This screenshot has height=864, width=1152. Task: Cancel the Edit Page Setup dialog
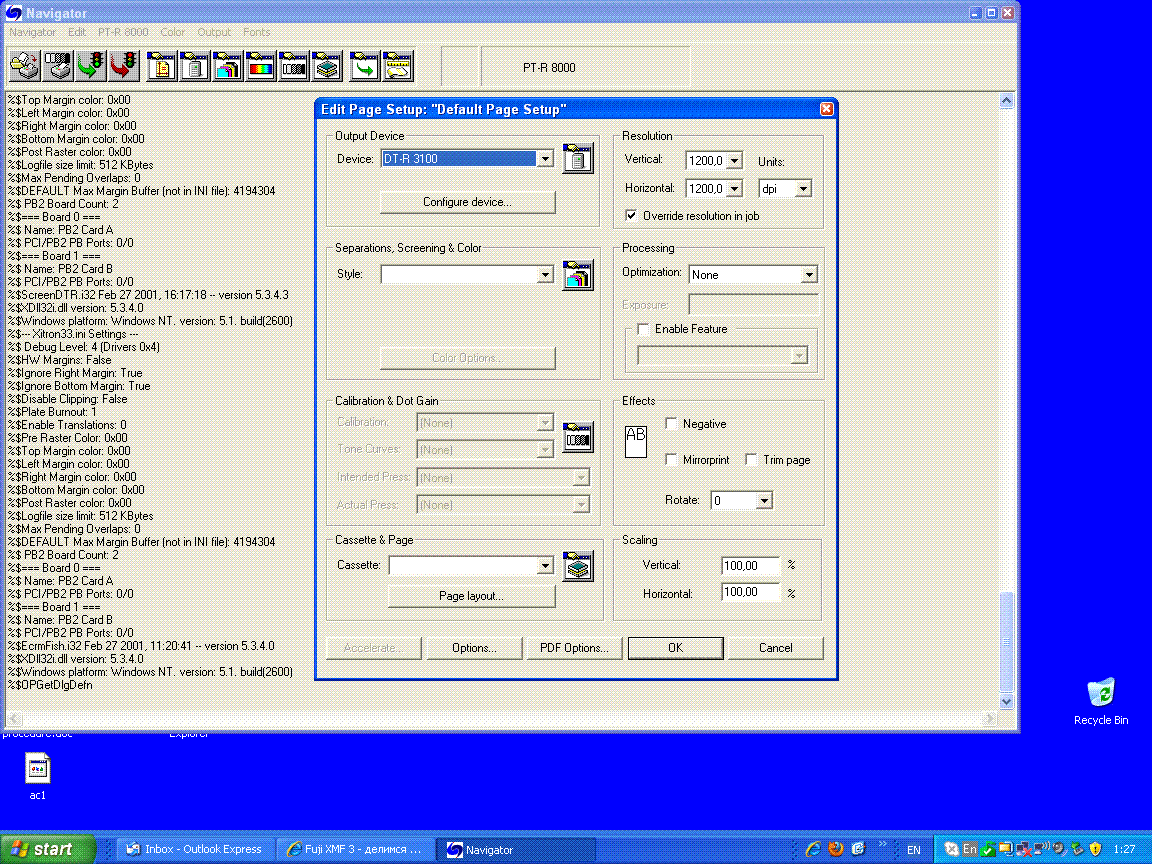pyautogui.click(x=775, y=648)
